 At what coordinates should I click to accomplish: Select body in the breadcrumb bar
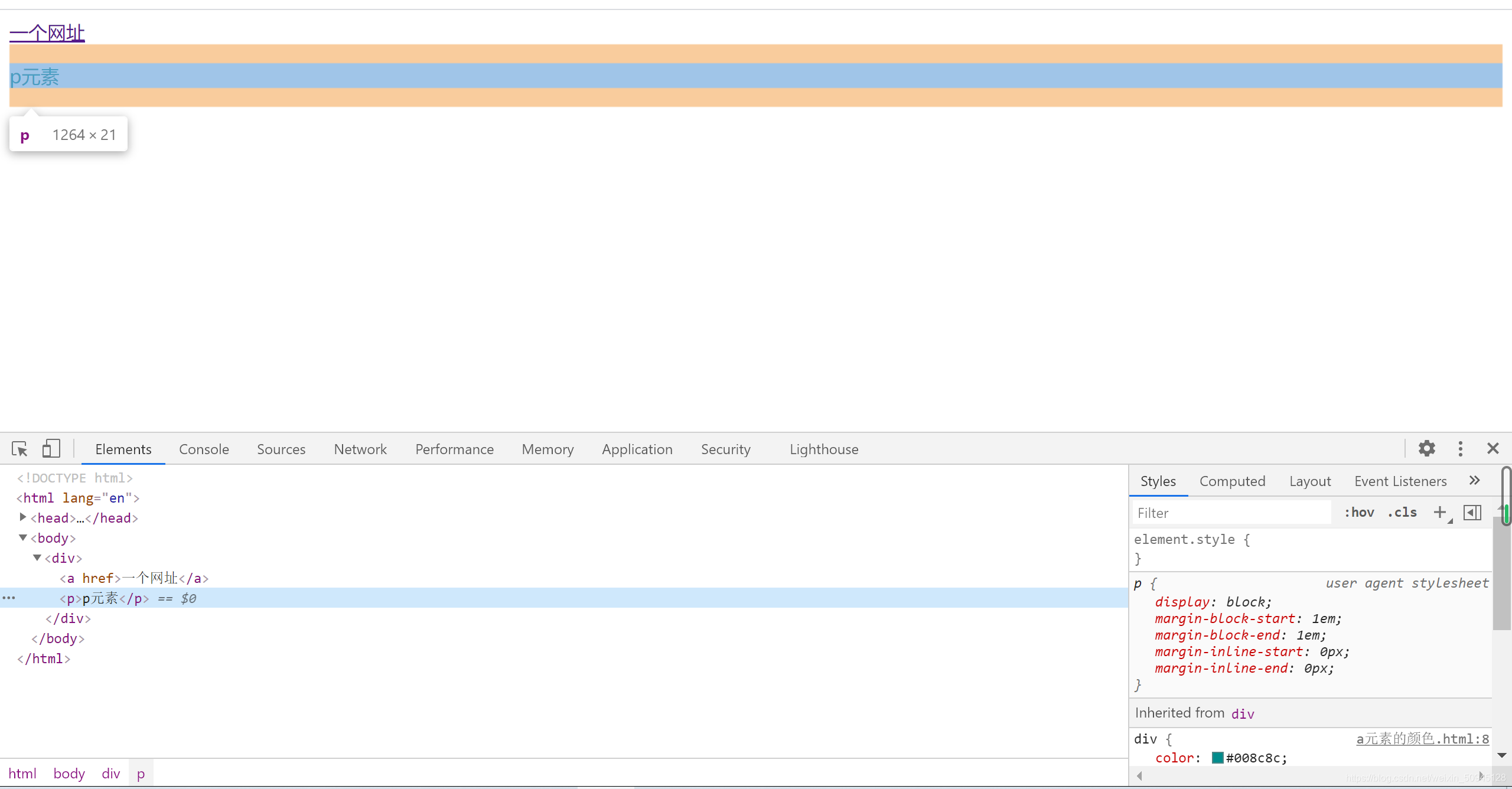pyautogui.click(x=69, y=773)
